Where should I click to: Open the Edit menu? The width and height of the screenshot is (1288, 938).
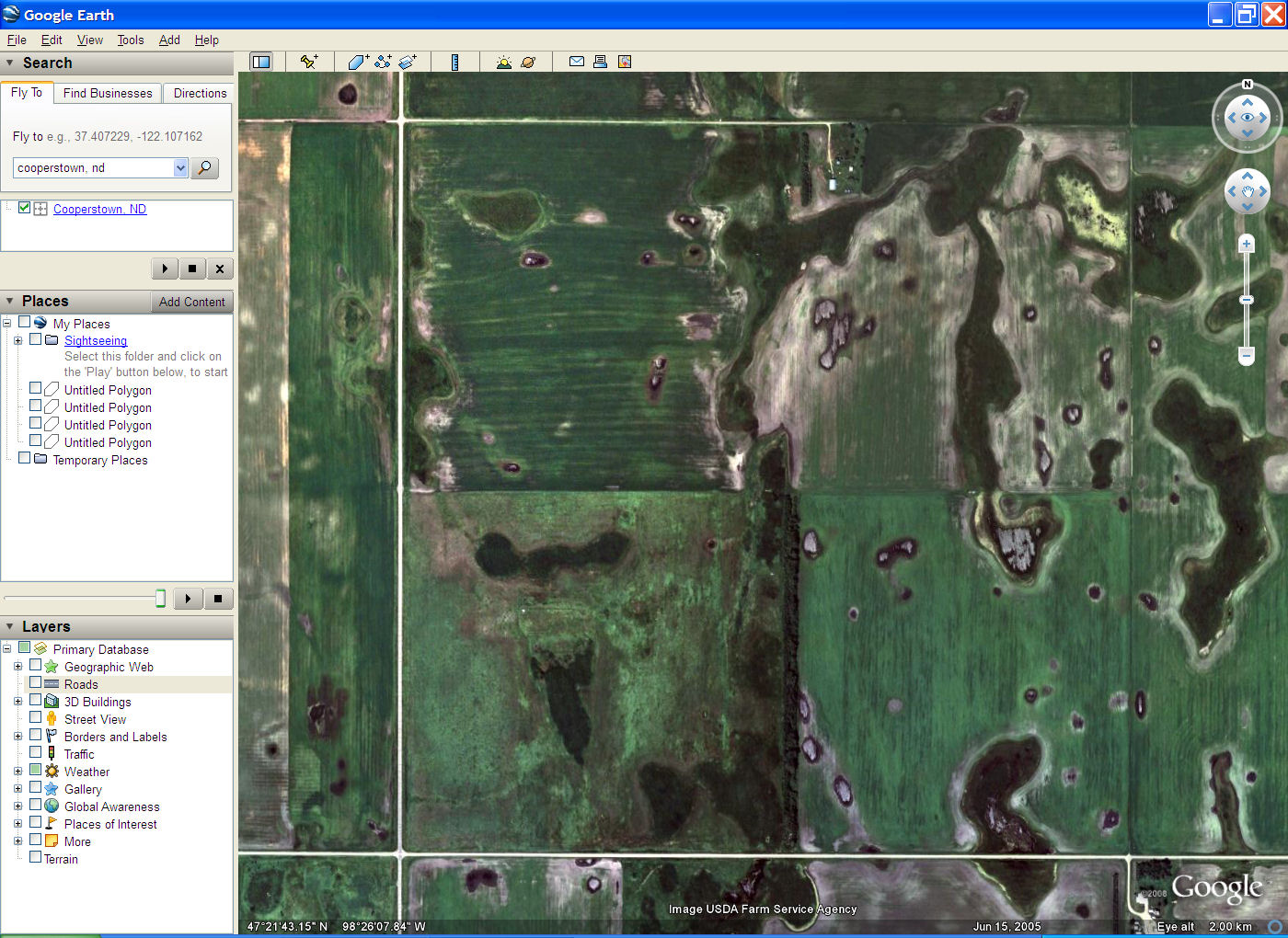[52, 40]
